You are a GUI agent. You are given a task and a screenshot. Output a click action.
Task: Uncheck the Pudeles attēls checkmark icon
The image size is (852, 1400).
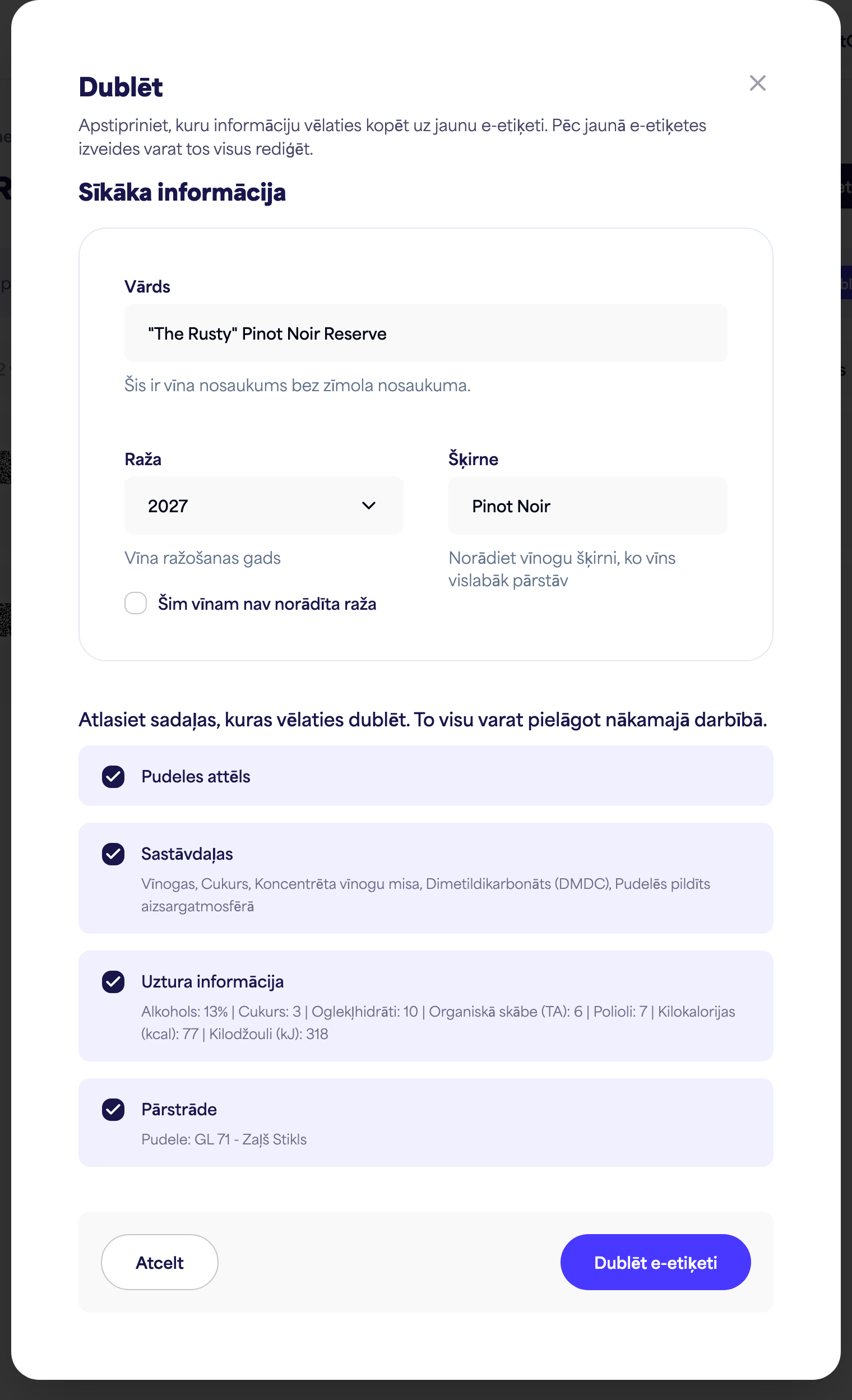point(113,777)
